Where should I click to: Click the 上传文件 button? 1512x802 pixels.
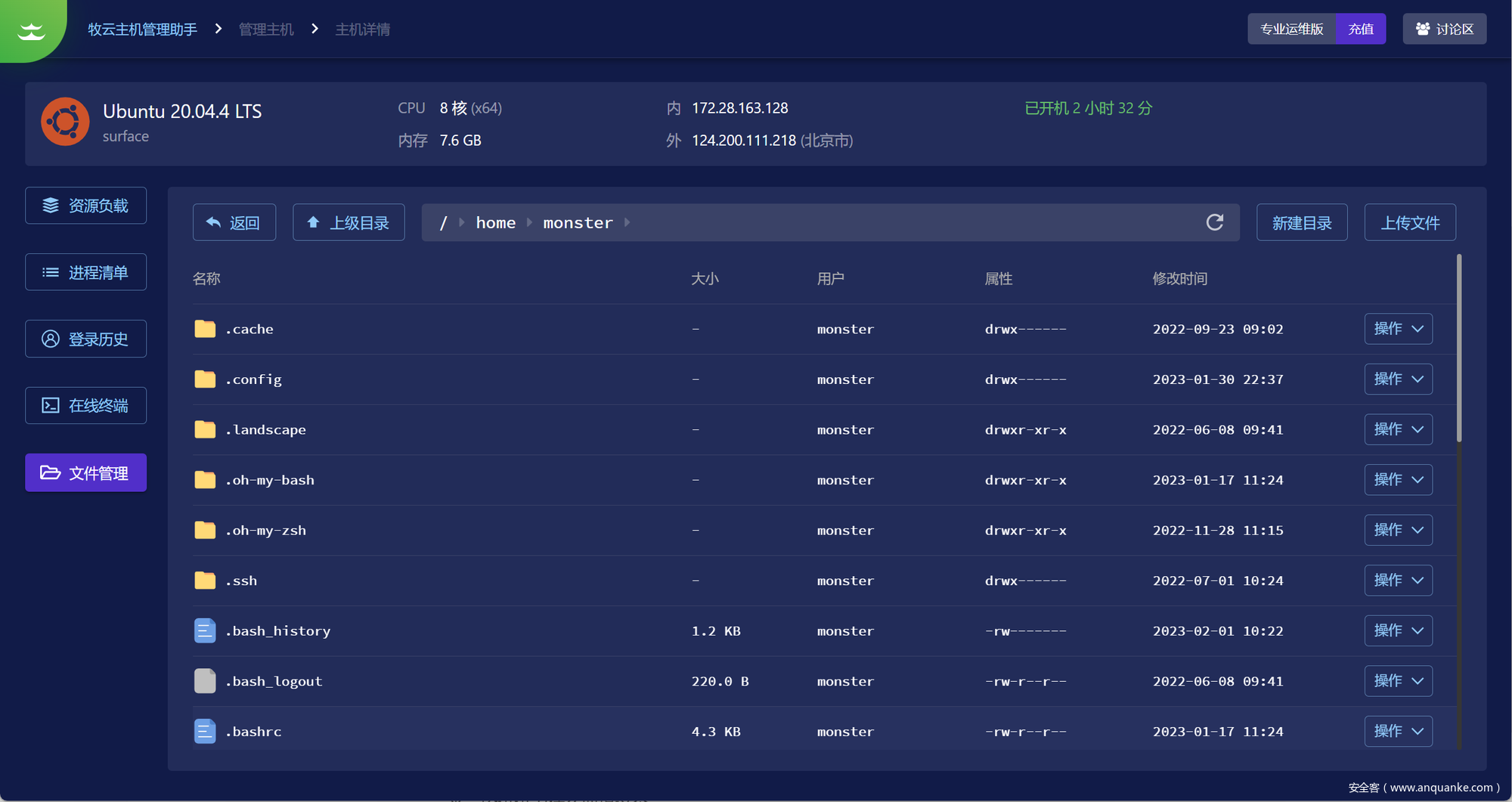pos(1409,223)
